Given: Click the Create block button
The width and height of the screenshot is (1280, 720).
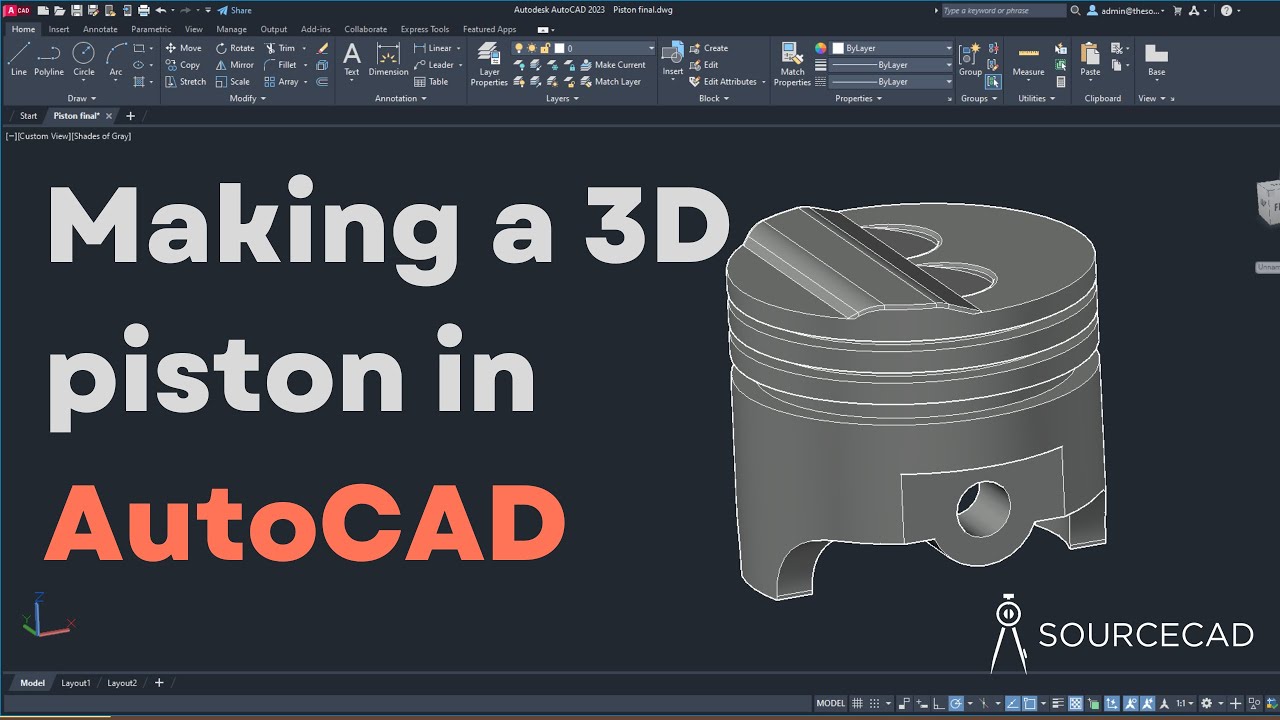Looking at the screenshot, I should tap(709, 48).
